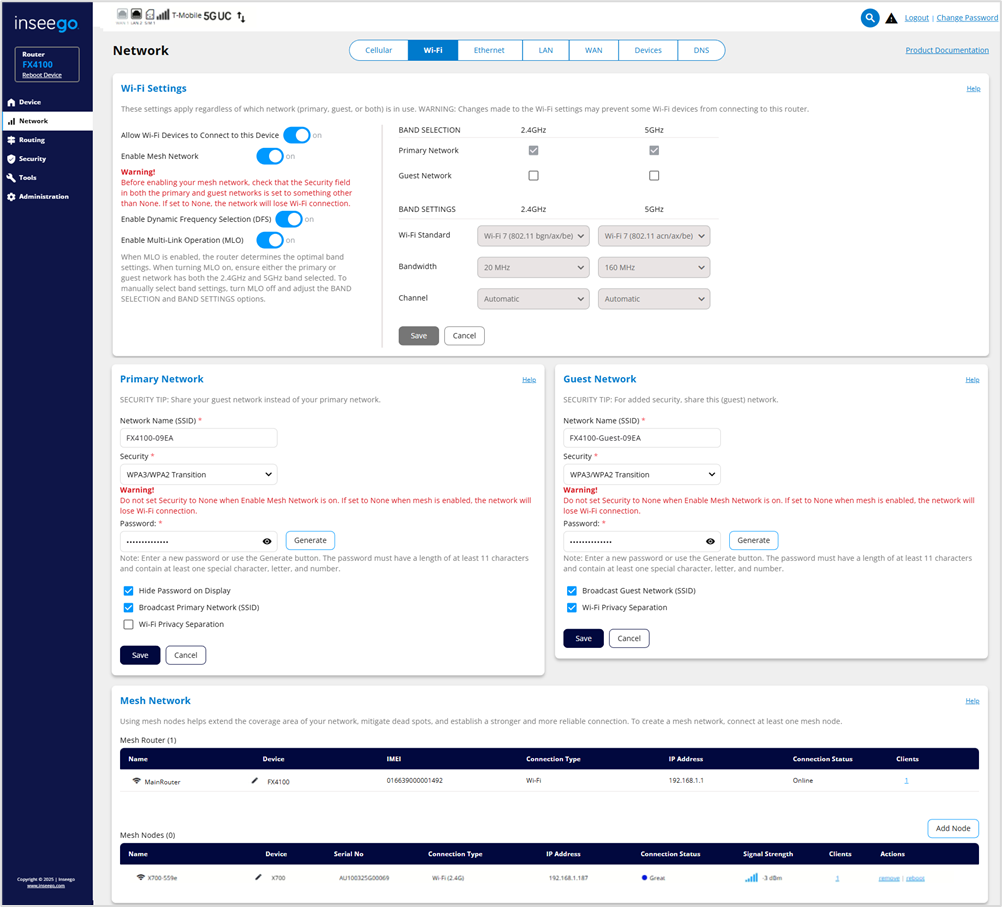
Task: Toggle Enable Multi-Link Operation (MLO) switch
Action: coord(269,240)
